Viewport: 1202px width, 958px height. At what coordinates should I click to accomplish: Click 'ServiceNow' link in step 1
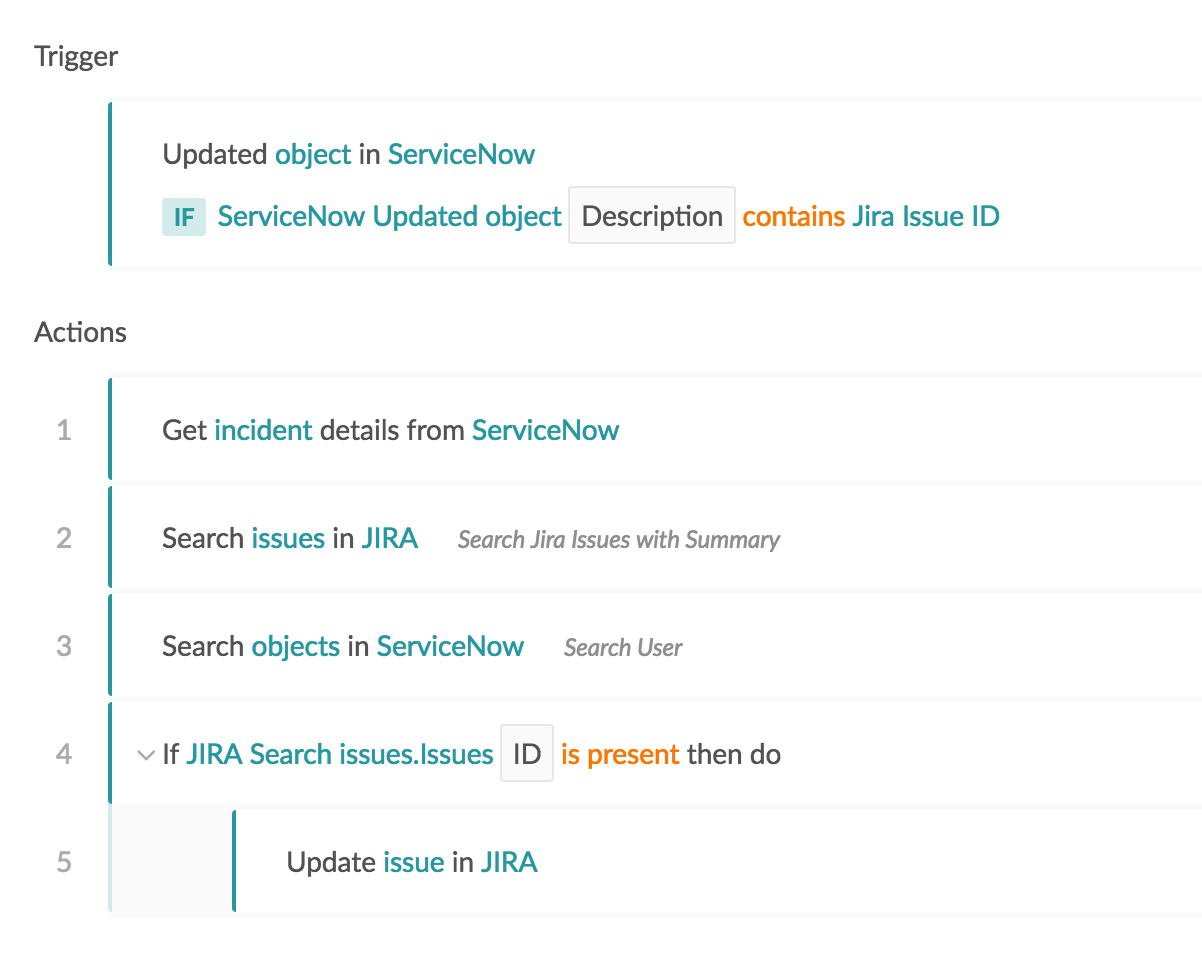(545, 430)
